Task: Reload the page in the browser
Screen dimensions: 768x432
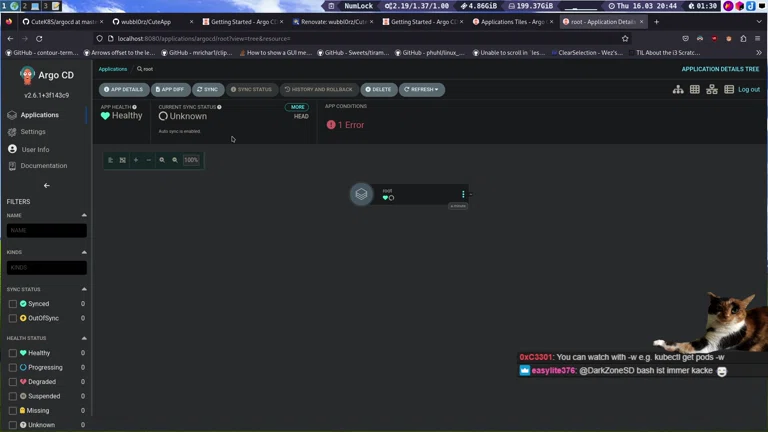Action: tap(39, 39)
